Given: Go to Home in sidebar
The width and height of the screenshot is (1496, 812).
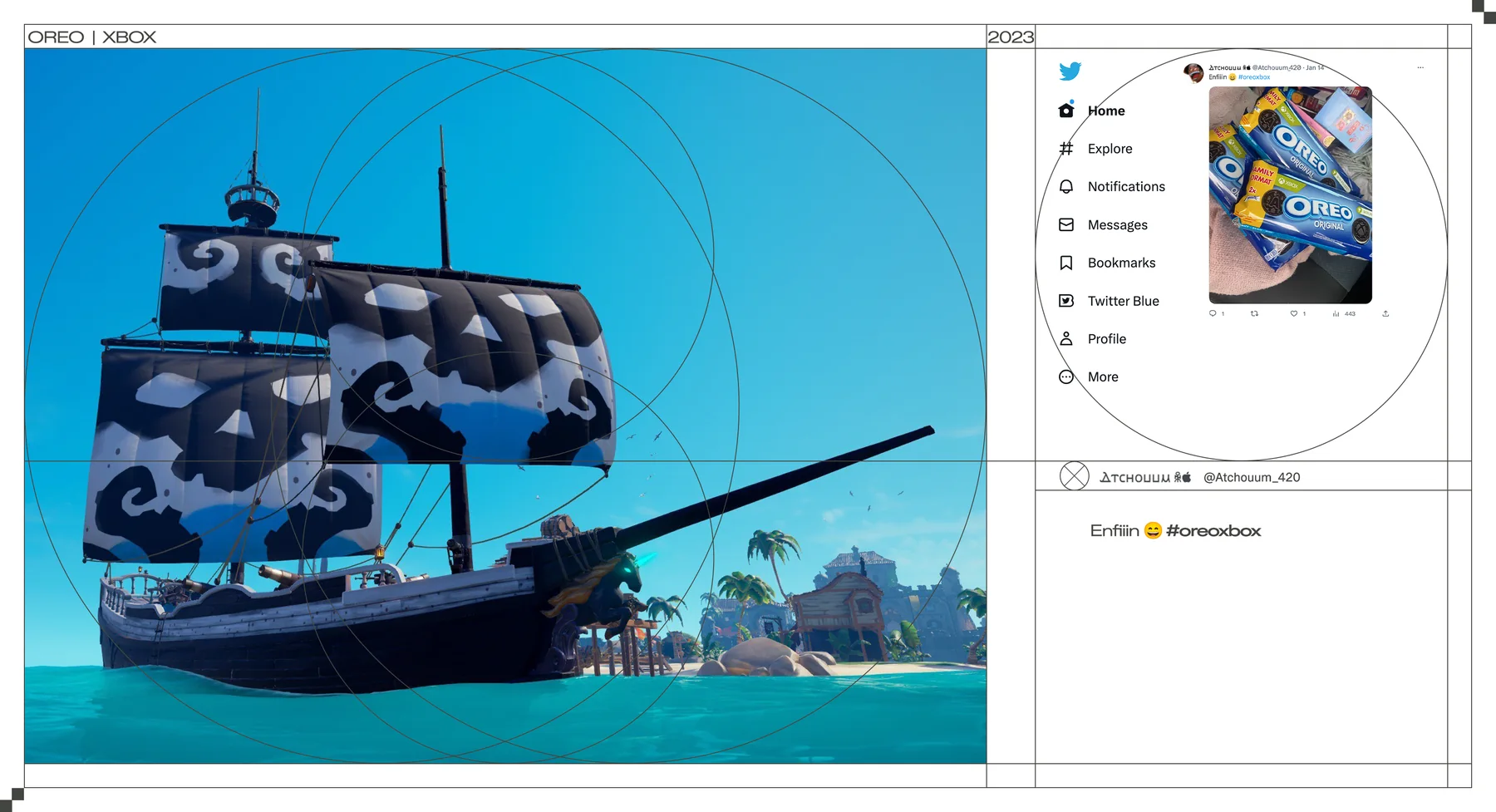Looking at the screenshot, I should pyautogui.click(x=1106, y=111).
